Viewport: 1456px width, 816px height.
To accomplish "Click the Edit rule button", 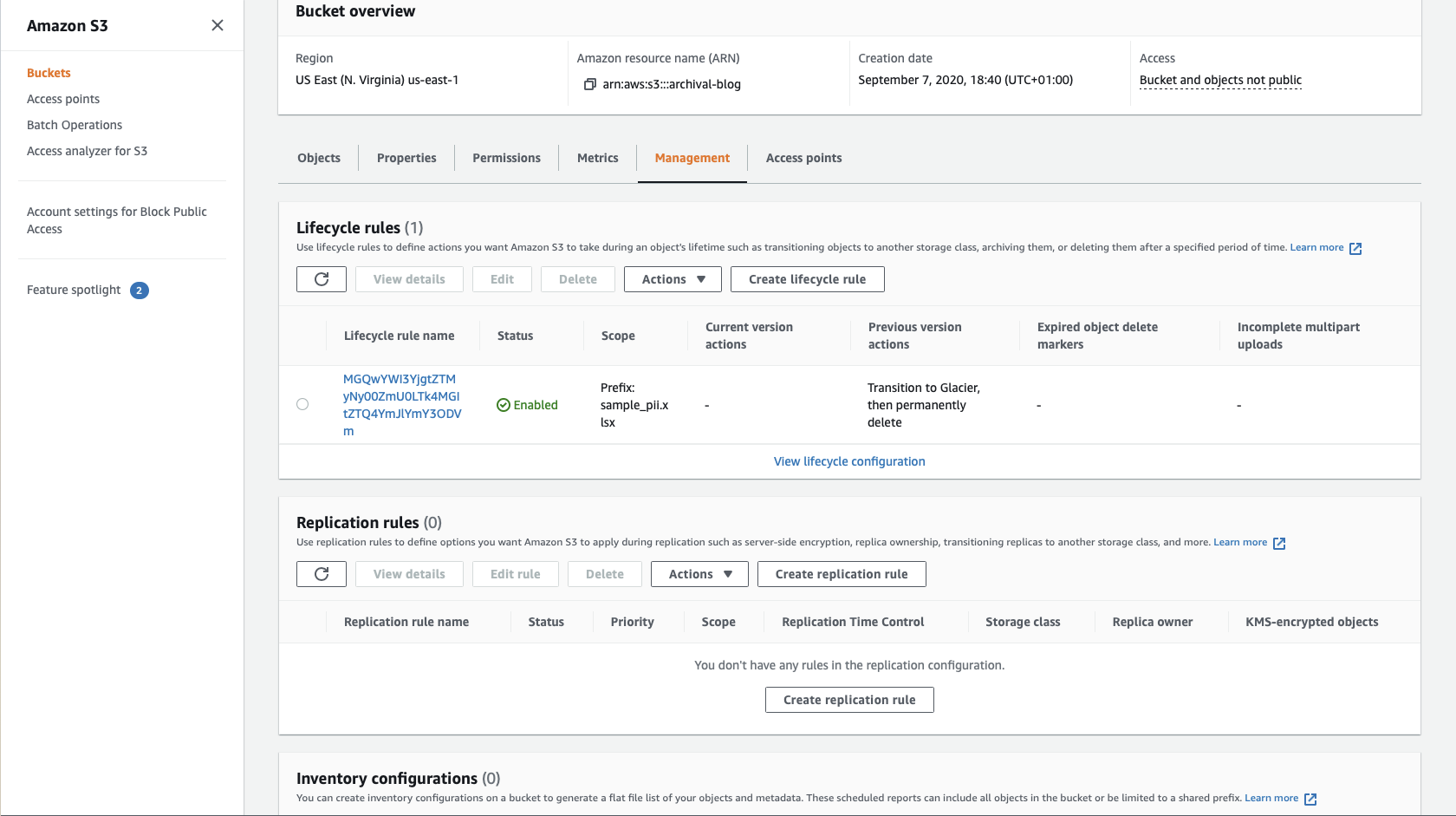I will pyautogui.click(x=516, y=574).
